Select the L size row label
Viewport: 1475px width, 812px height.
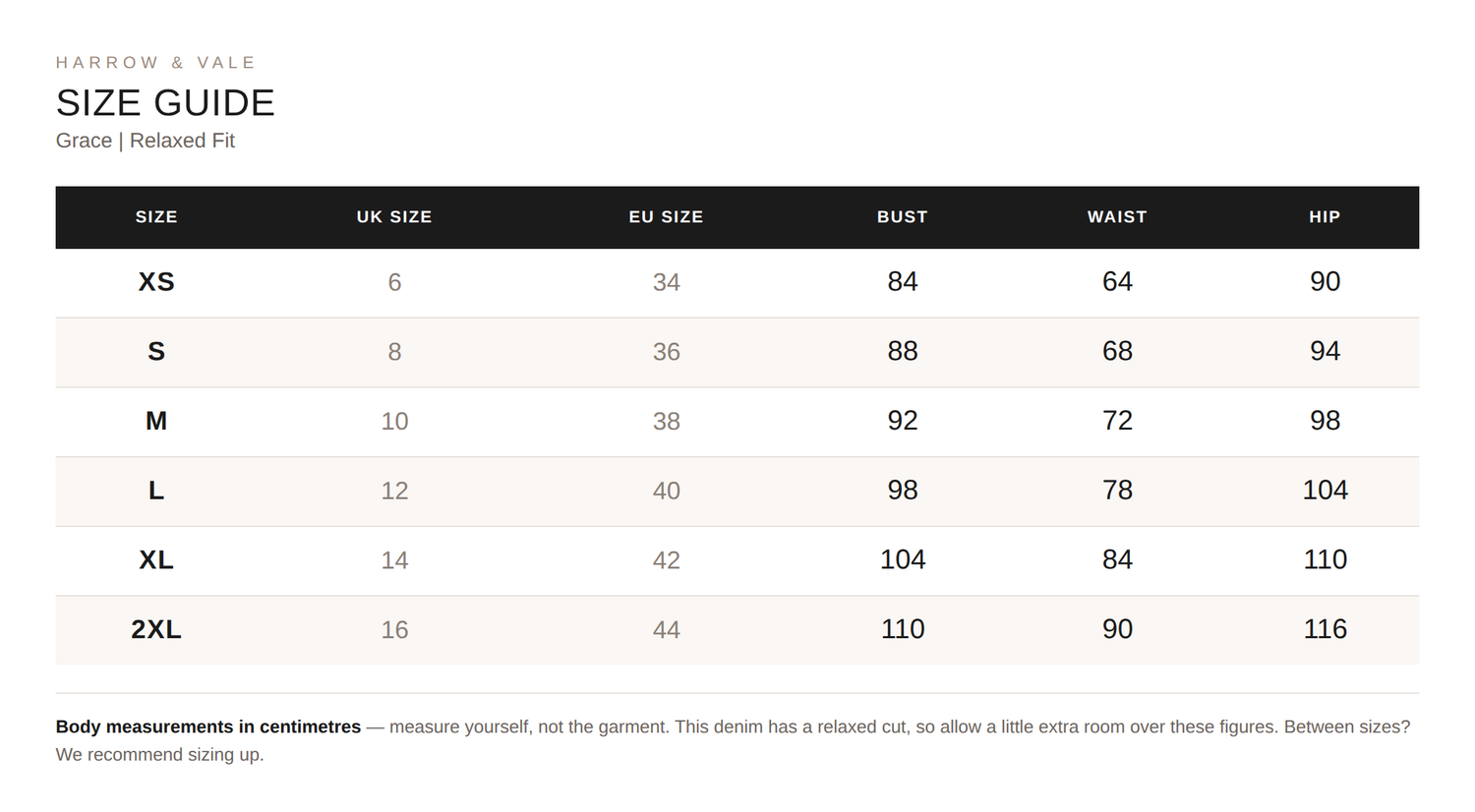pos(156,491)
